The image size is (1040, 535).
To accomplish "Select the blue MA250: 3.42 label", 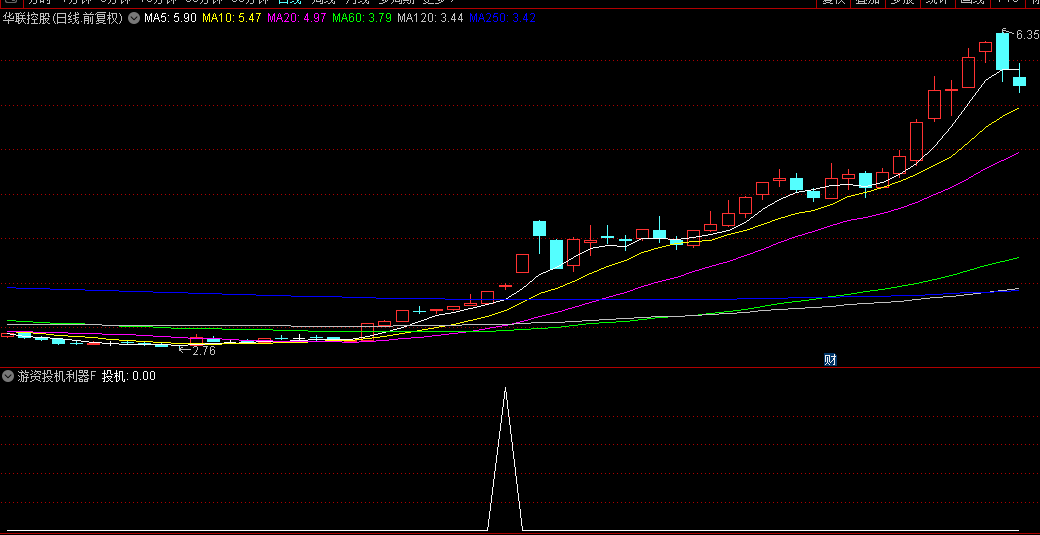I will pos(503,19).
